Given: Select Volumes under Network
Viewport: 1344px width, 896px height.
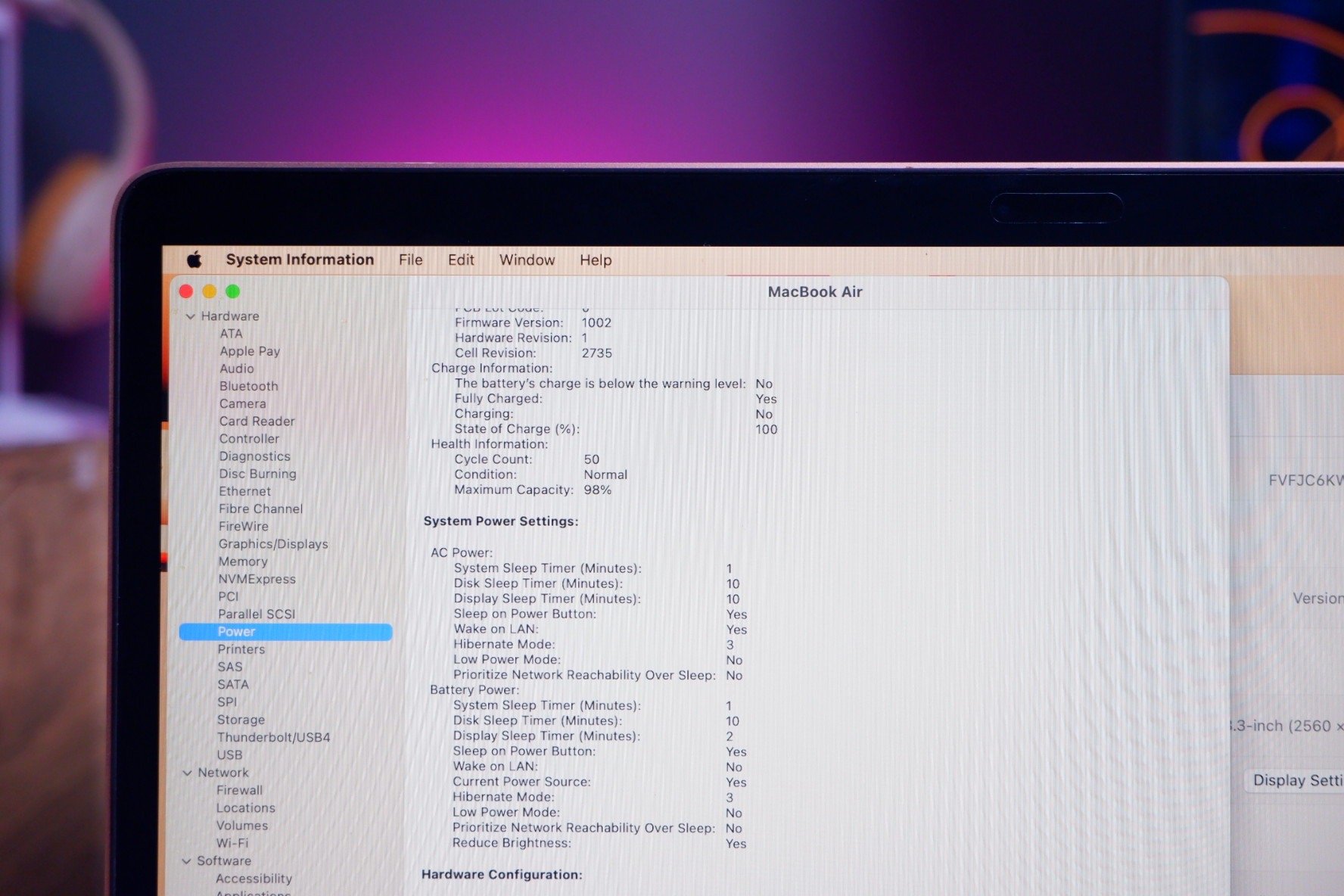Looking at the screenshot, I should click(242, 826).
